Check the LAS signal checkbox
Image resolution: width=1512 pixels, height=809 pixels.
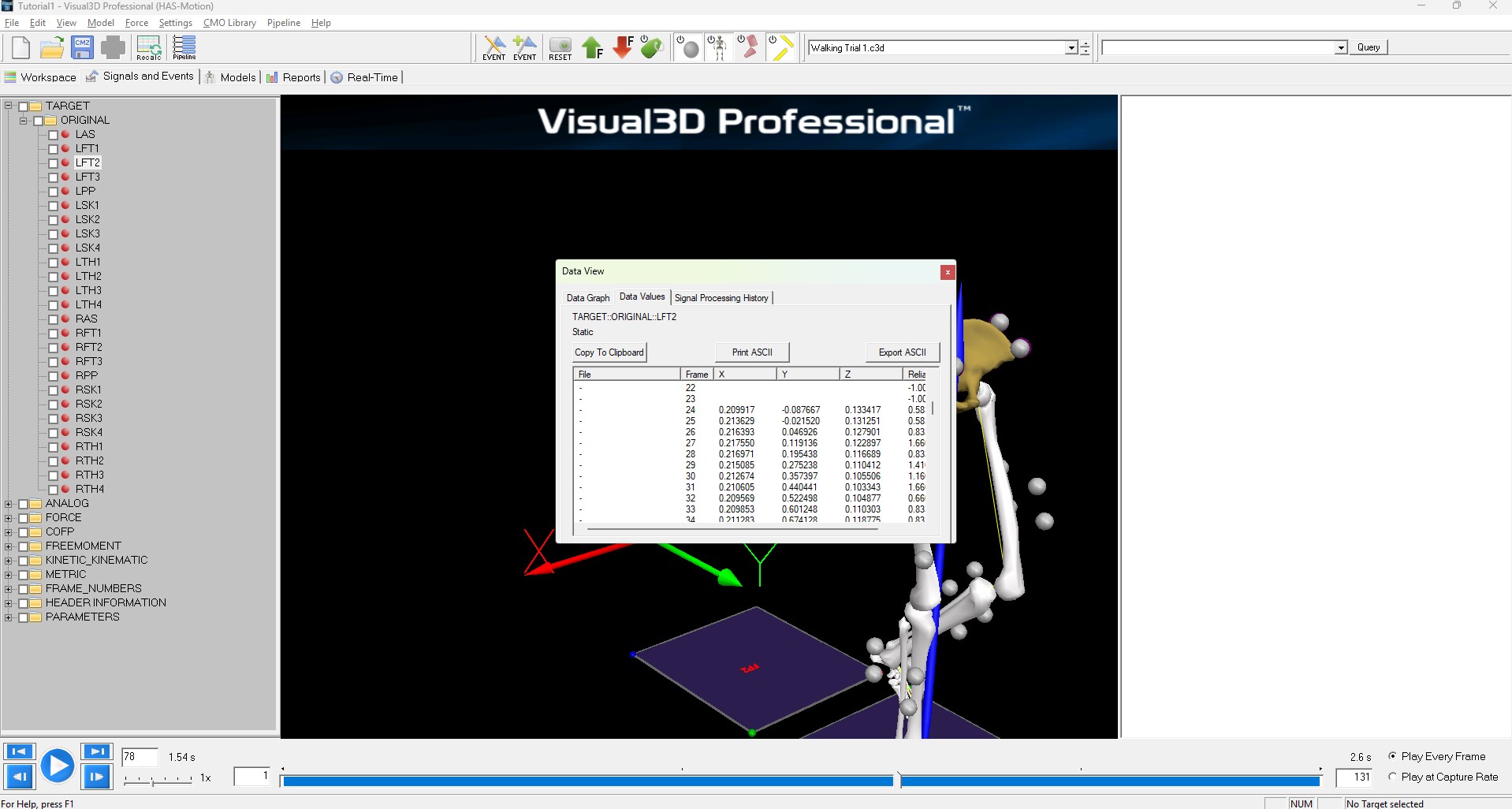click(x=54, y=135)
